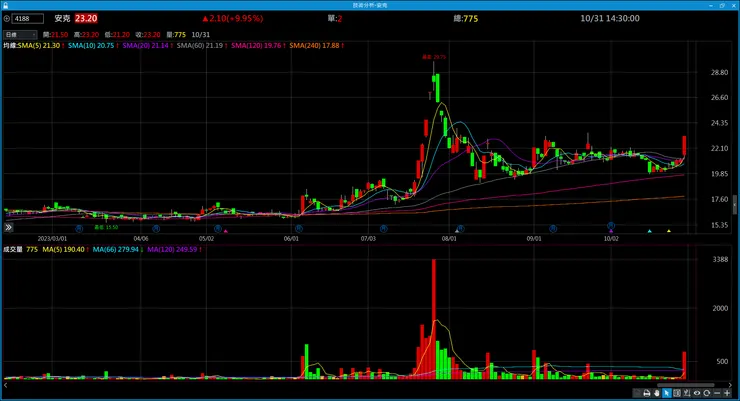Click the MA(5) 190.40 volume label
This screenshot has height=401, width=740.
click(66, 249)
